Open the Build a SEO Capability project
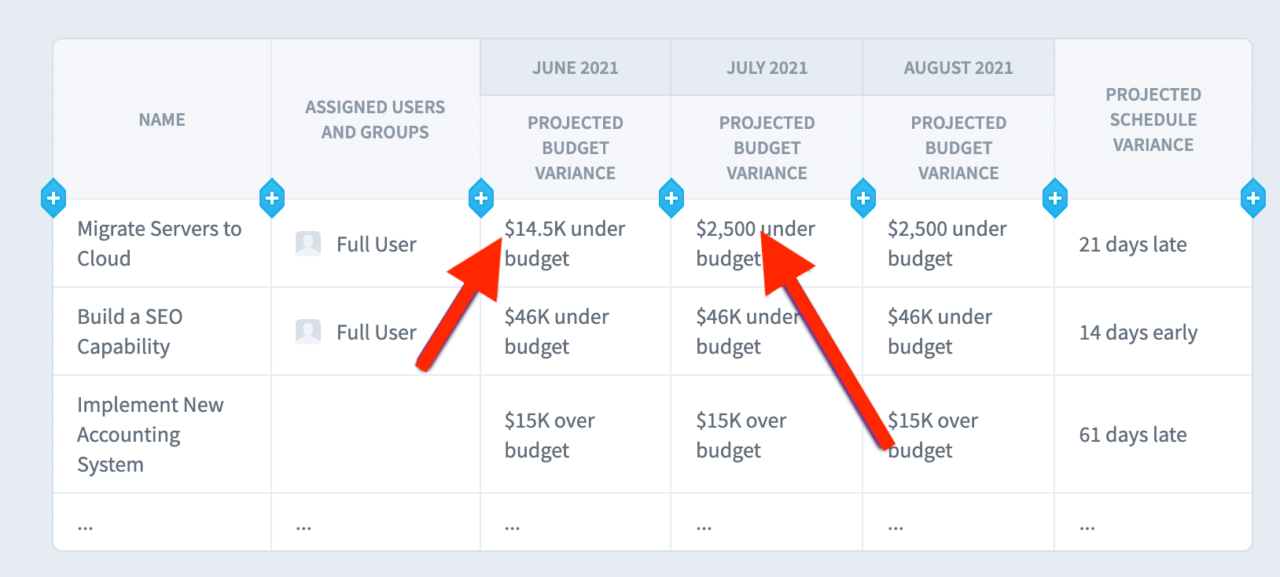Screen dimensions: 1280x577 [x=130, y=331]
